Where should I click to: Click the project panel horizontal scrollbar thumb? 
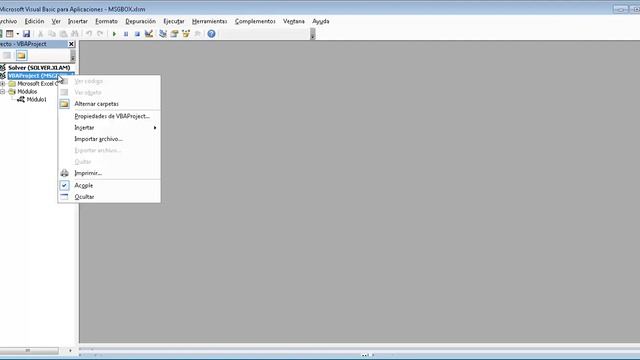point(28,350)
